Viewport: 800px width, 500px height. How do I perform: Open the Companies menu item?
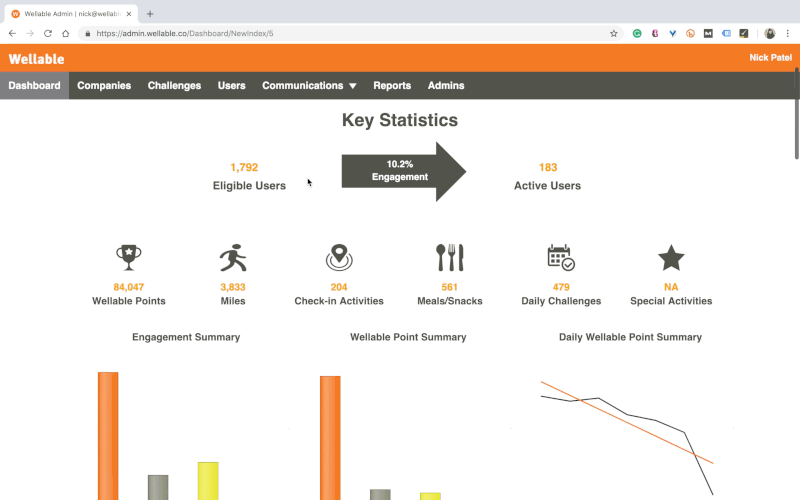coord(104,86)
